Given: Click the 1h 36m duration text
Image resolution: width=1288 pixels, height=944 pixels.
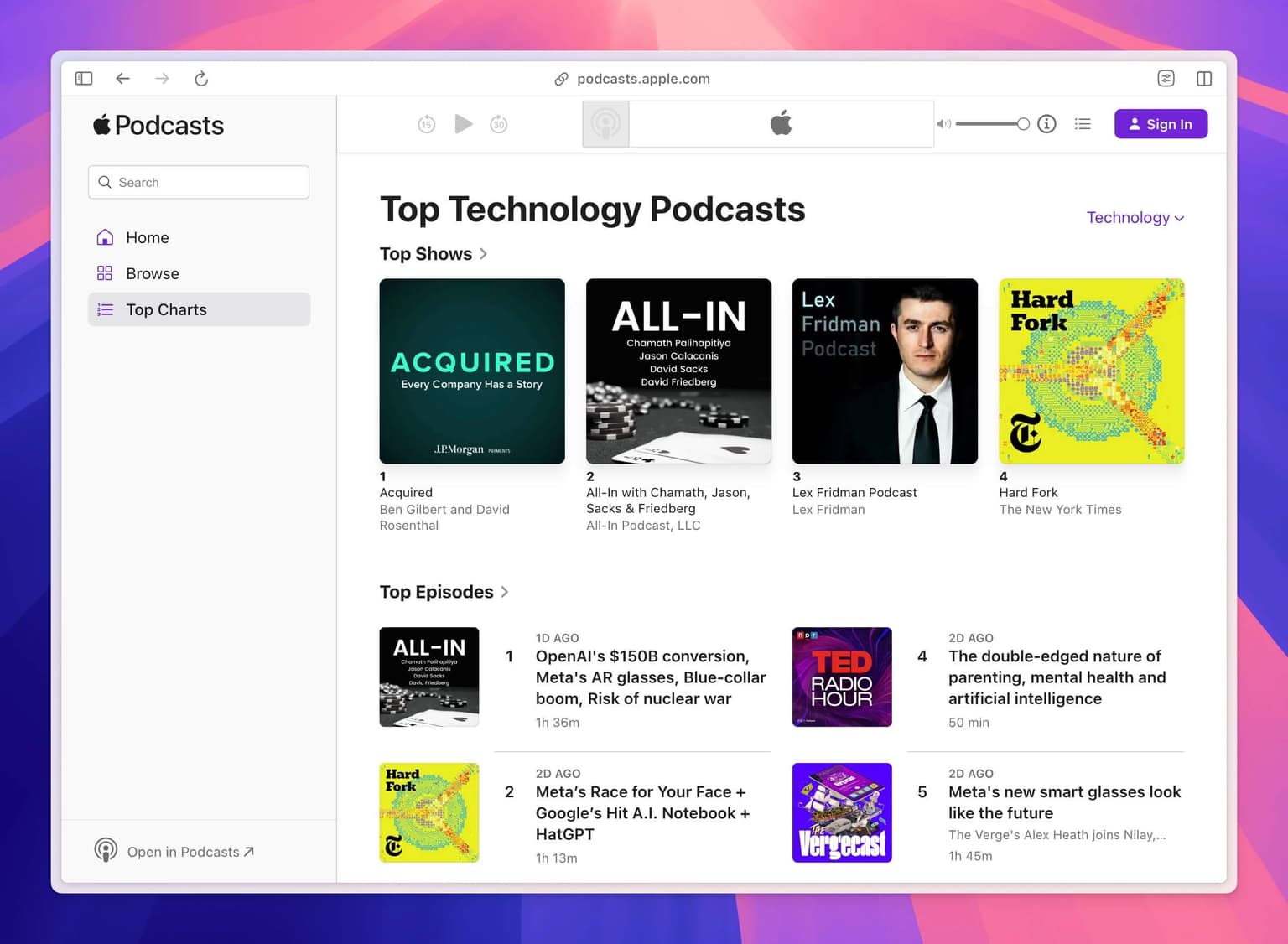Looking at the screenshot, I should click(558, 723).
